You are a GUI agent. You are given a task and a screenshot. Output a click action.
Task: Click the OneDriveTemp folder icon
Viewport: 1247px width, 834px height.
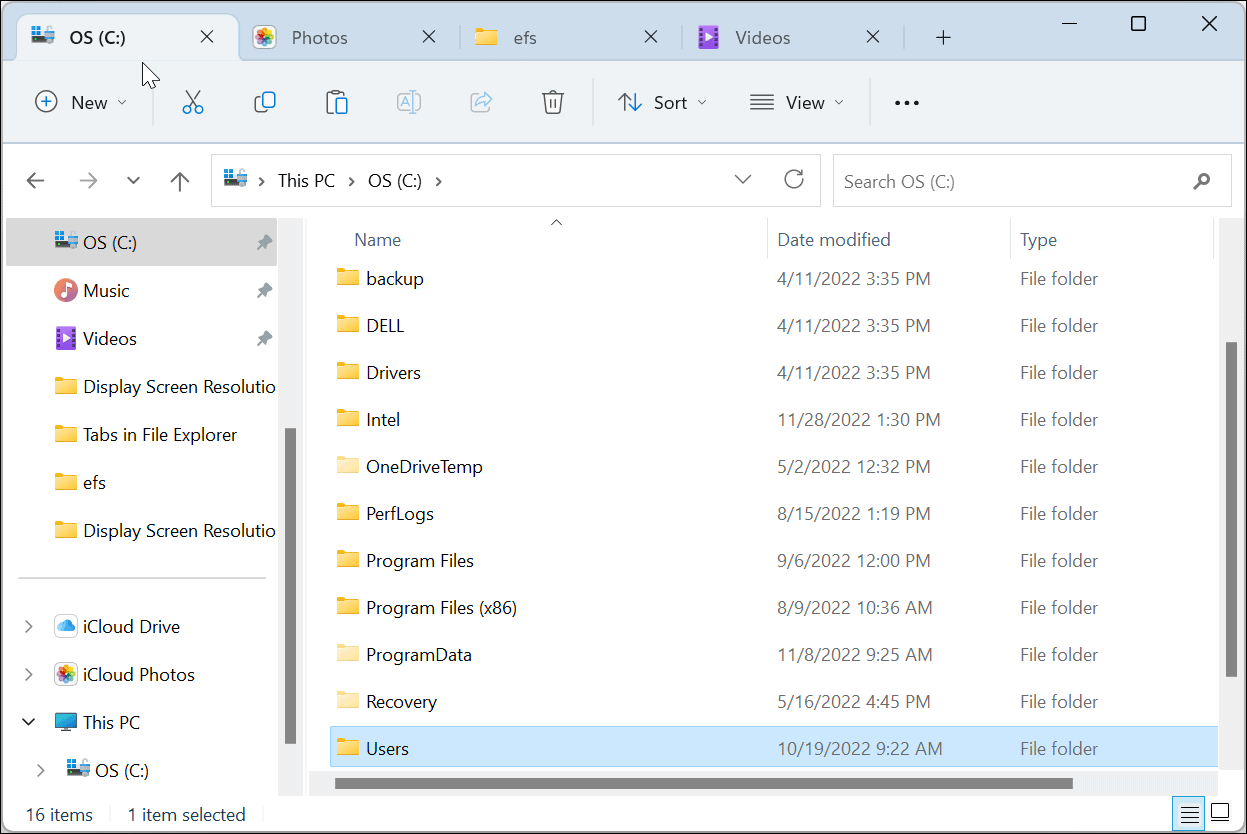348,466
